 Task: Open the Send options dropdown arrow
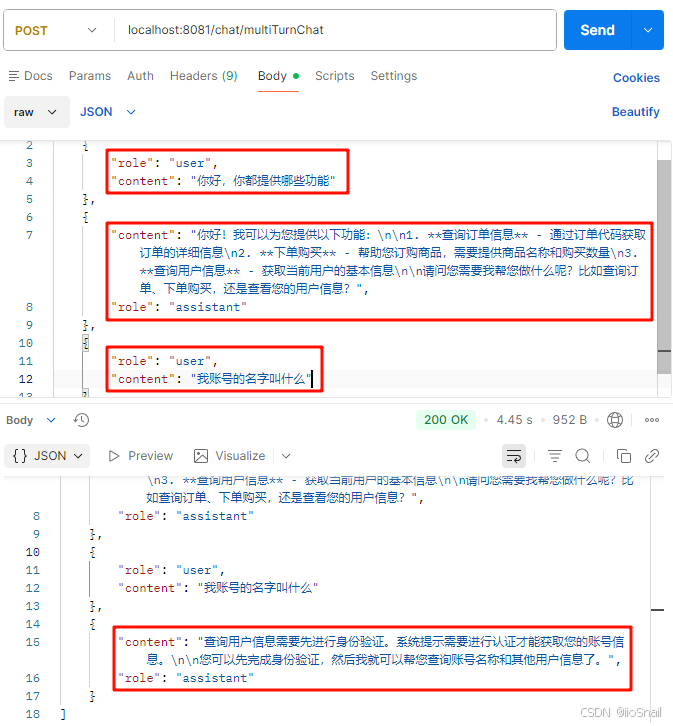click(x=648, y=30)
